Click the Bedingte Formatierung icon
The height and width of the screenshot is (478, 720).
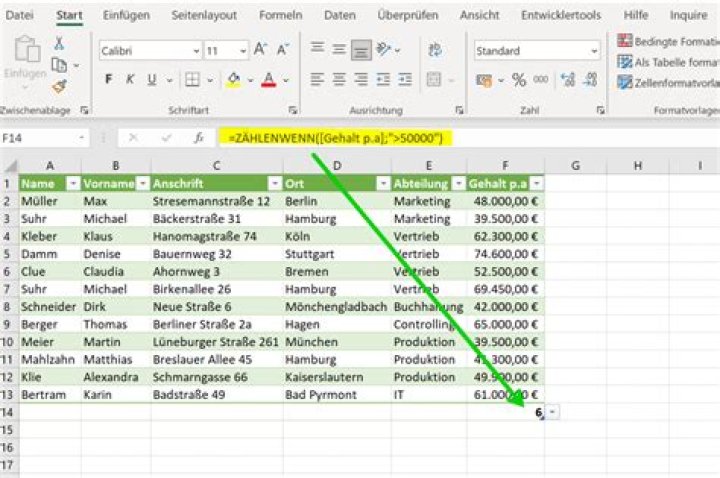624,41
